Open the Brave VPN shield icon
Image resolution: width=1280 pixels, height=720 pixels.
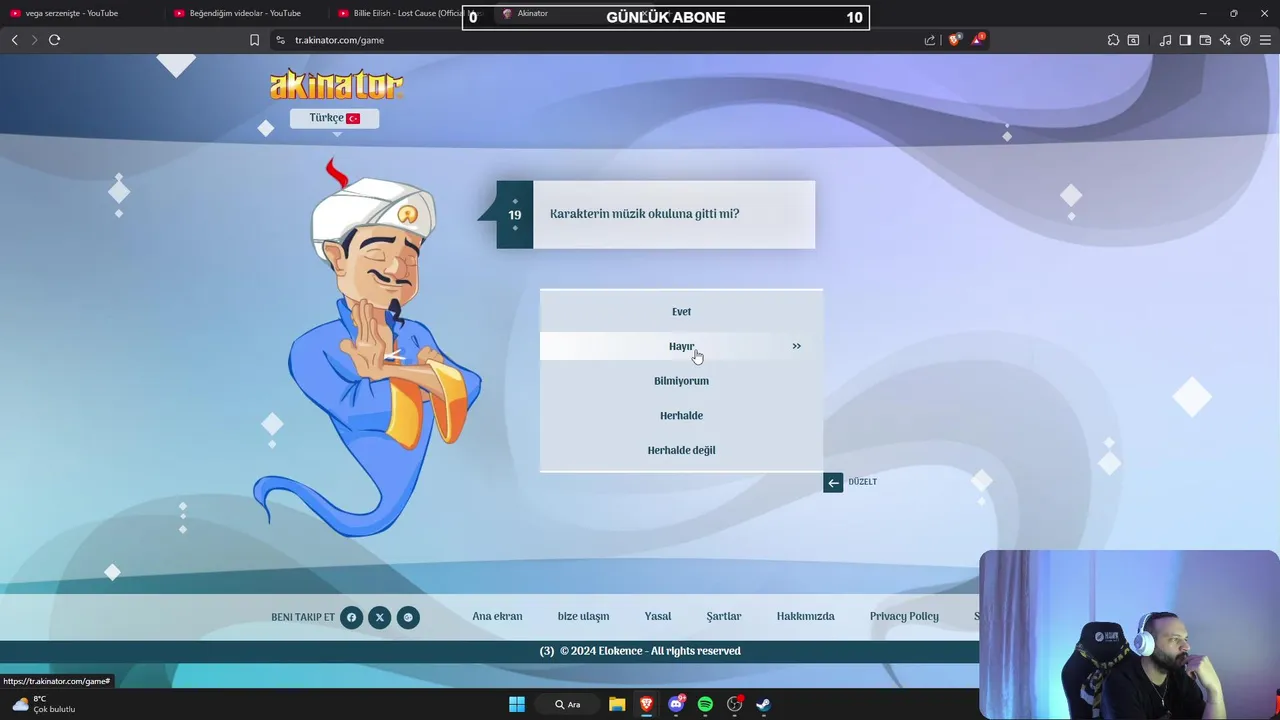pyautogui.click(x=1245, y=40)
